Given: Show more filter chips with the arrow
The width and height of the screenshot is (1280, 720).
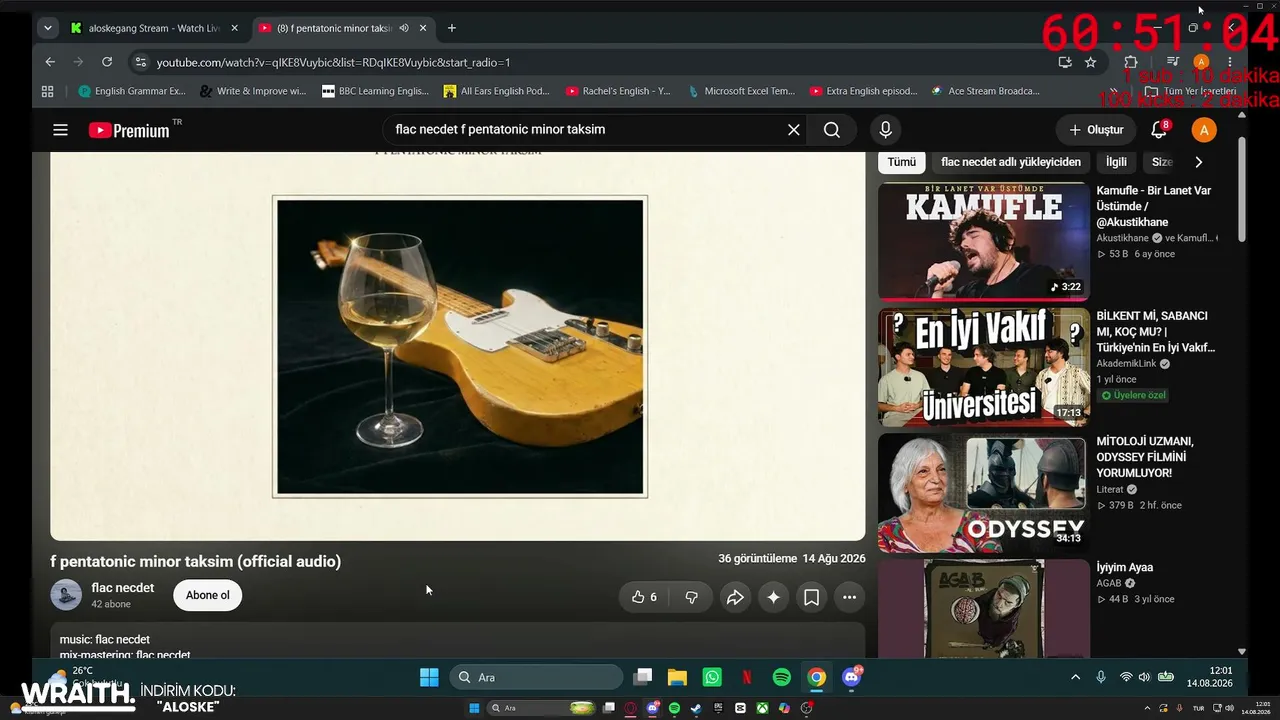Looking at the screenshot, I should tap(1199, 162).
